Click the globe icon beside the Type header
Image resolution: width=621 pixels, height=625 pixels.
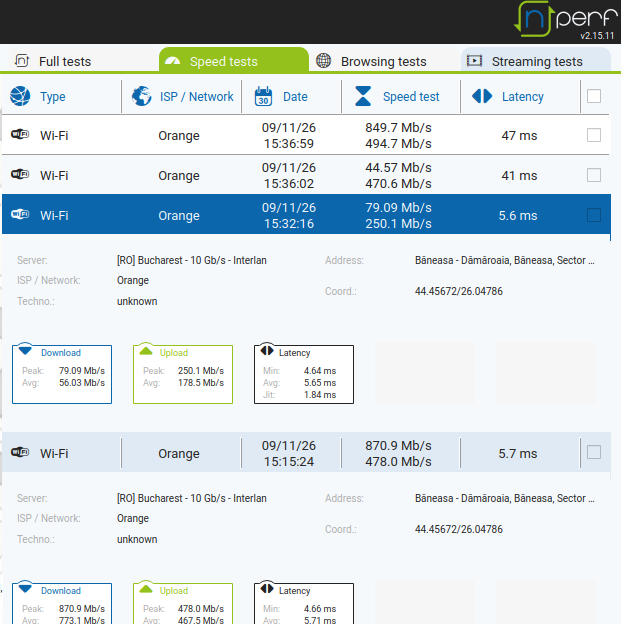tap(20, 96)
